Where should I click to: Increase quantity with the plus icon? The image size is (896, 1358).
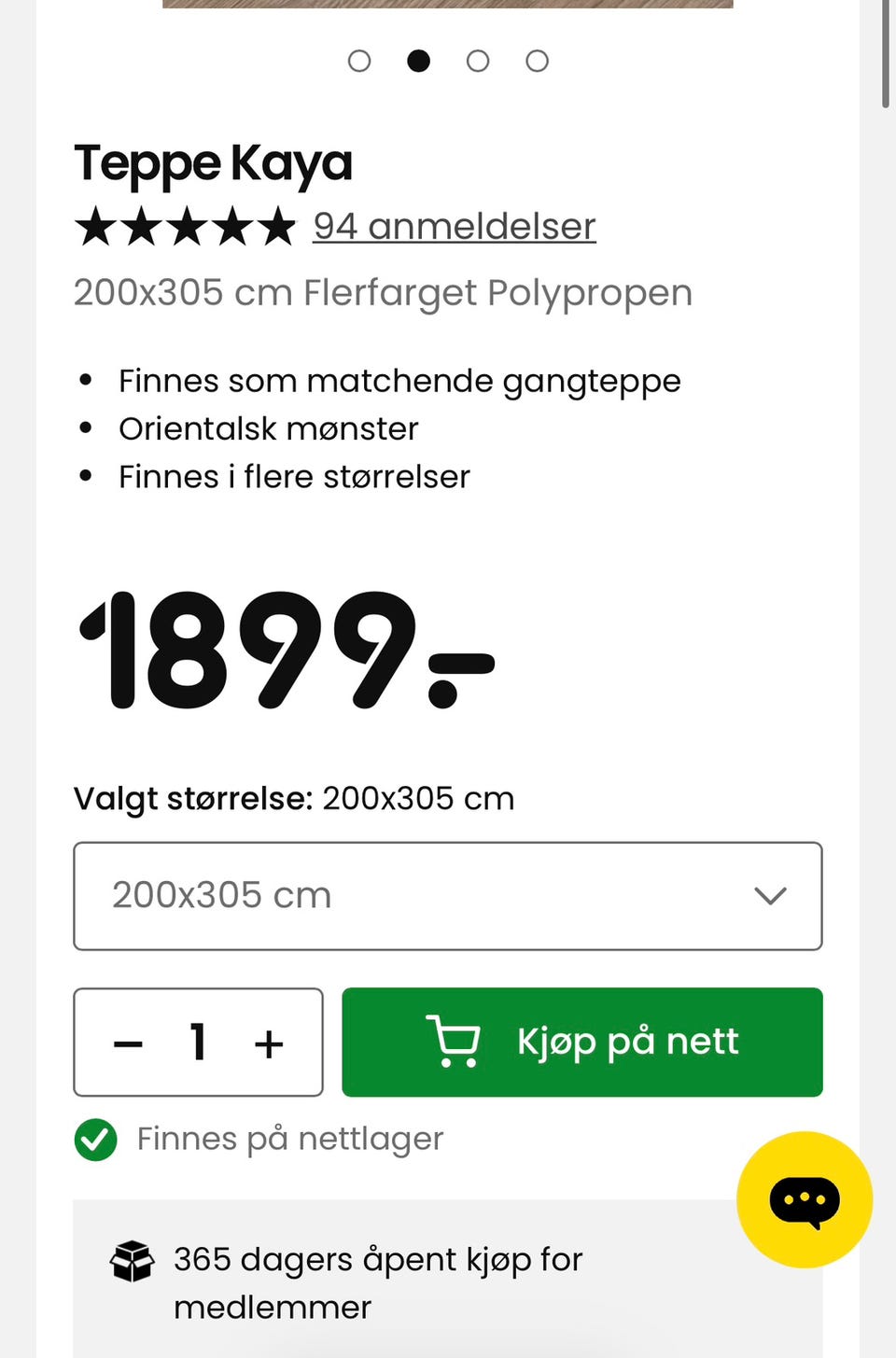point(269,1043)
